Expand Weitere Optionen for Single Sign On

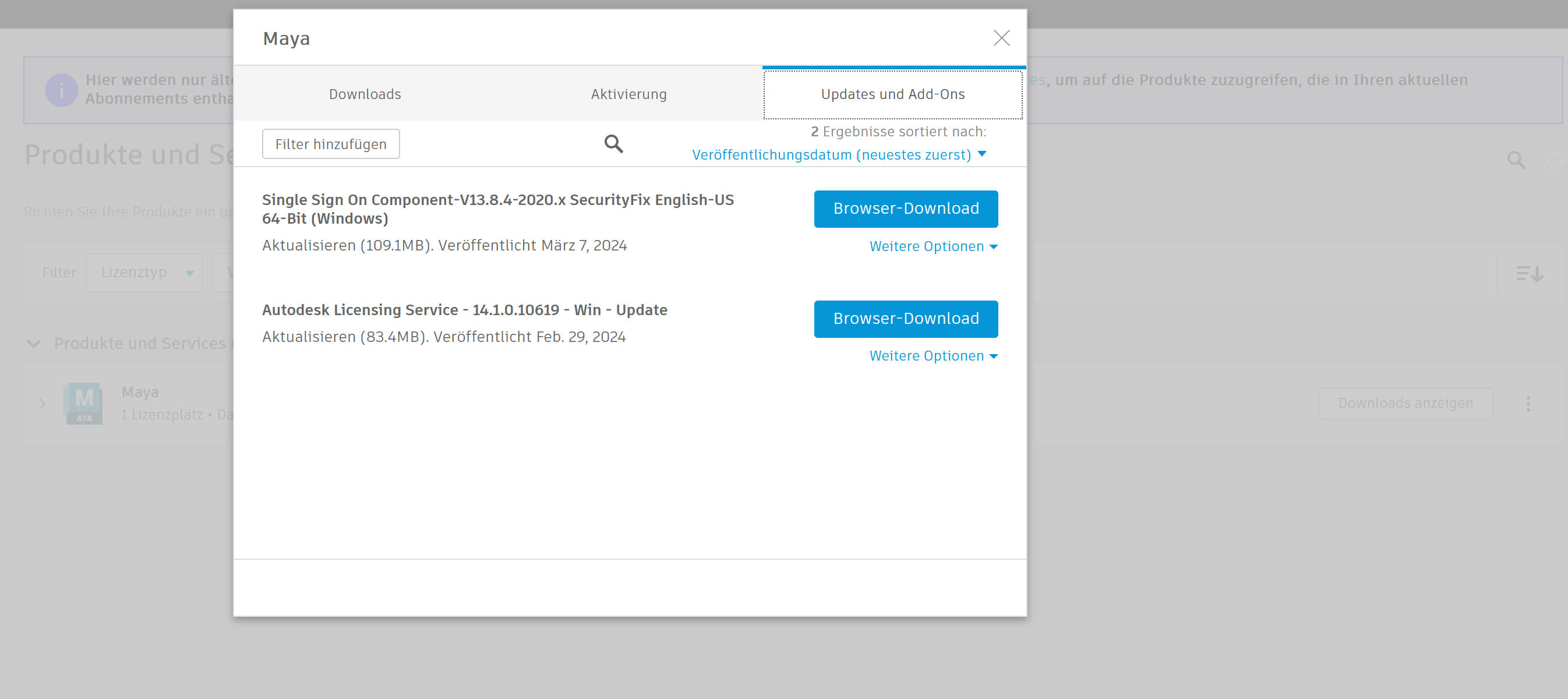coord(933,246)
